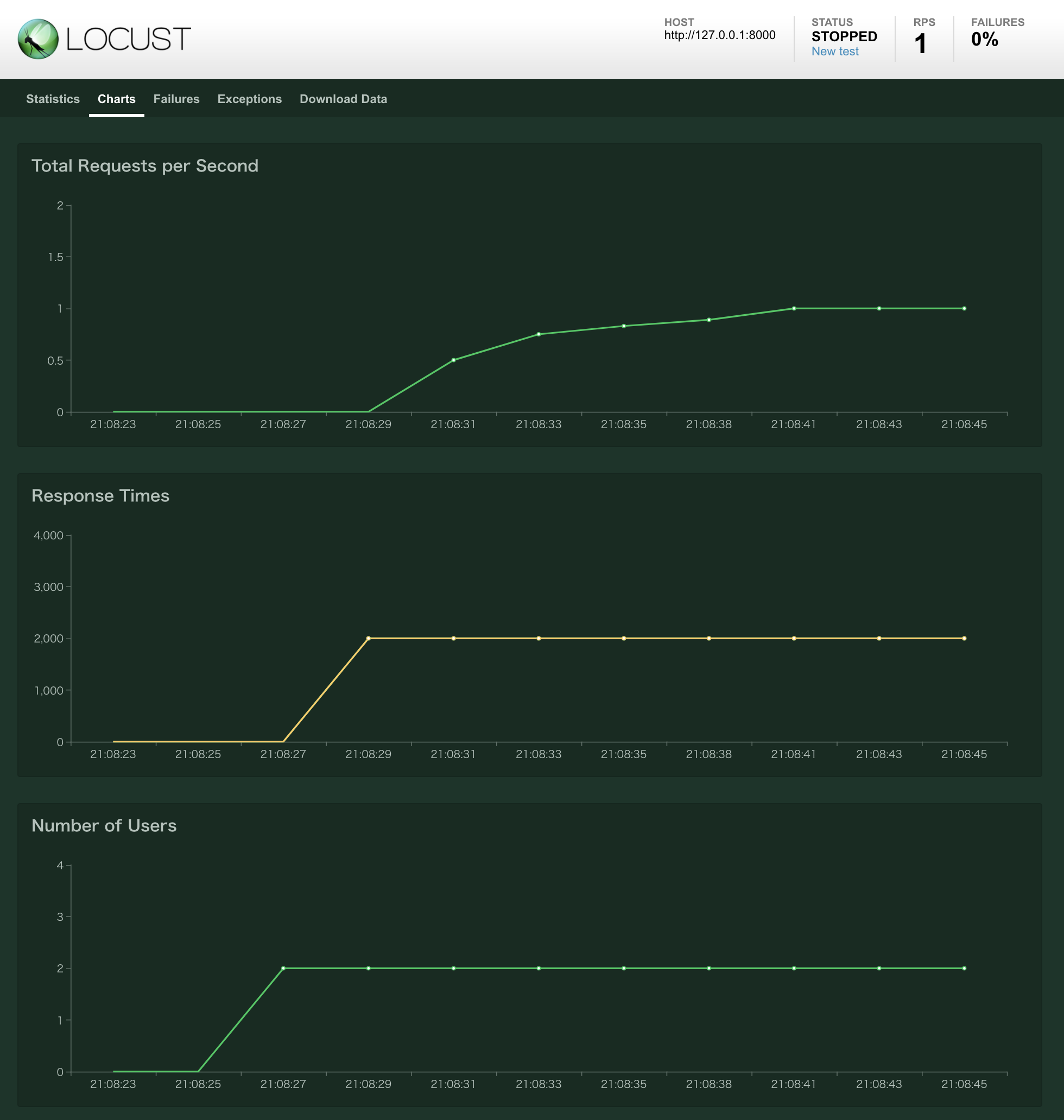Switch to the Failures tab
Image resolution: width=1064 pixels, height=1120 pixels.
[176, 99]
